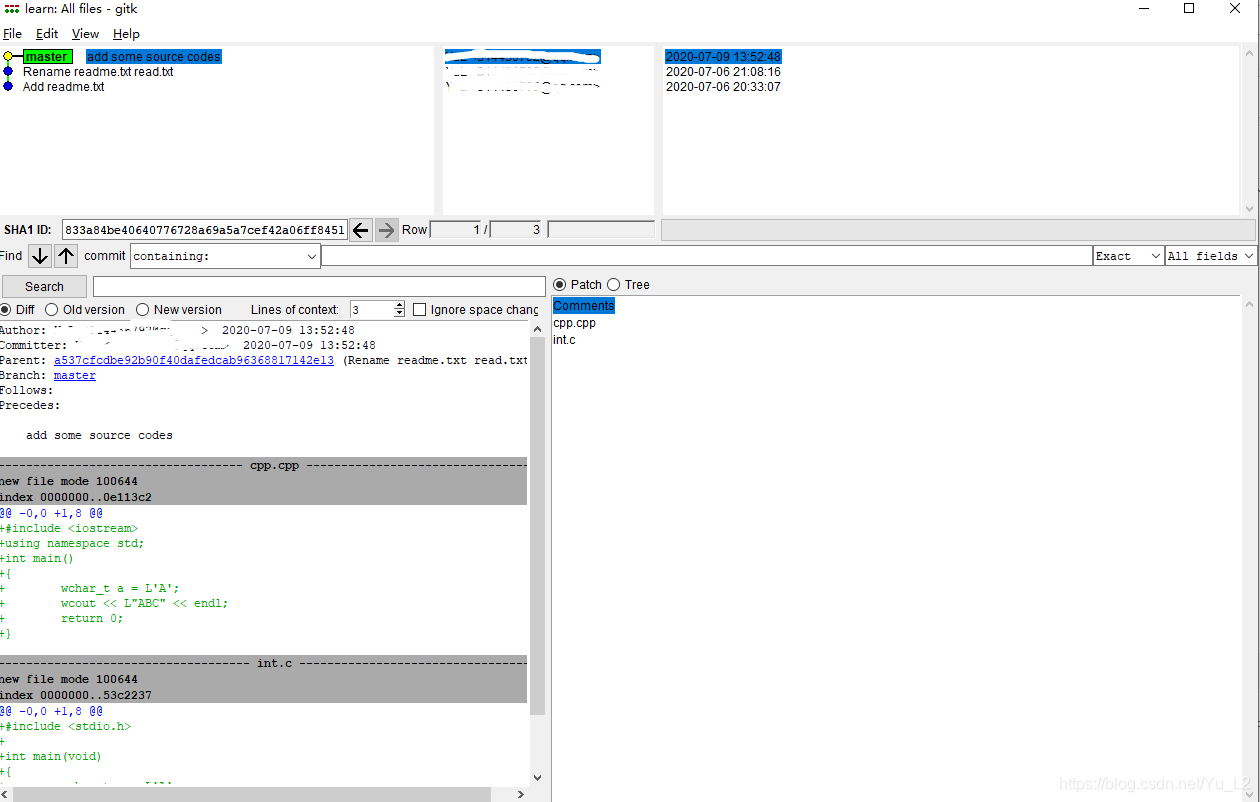Click the '#include <iostream>' diff line
The width and height of the screenshot is (1260, 802).
pos(69,528)
